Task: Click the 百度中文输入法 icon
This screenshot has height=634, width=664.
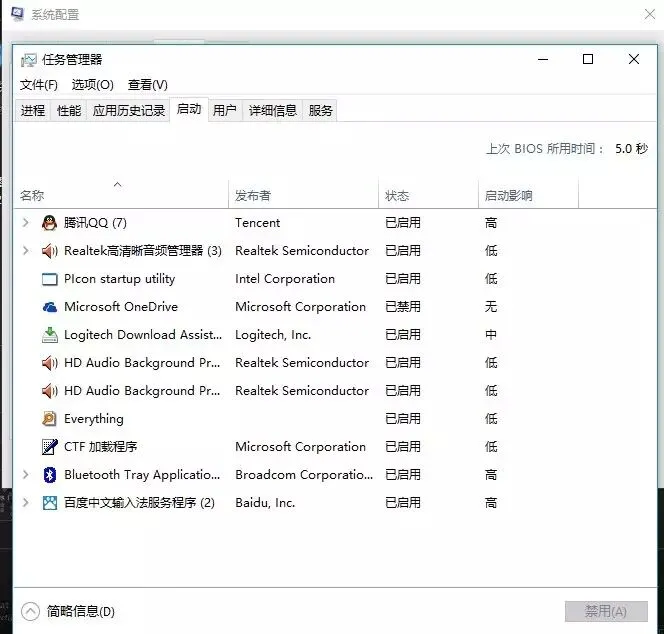Action: 50,503
